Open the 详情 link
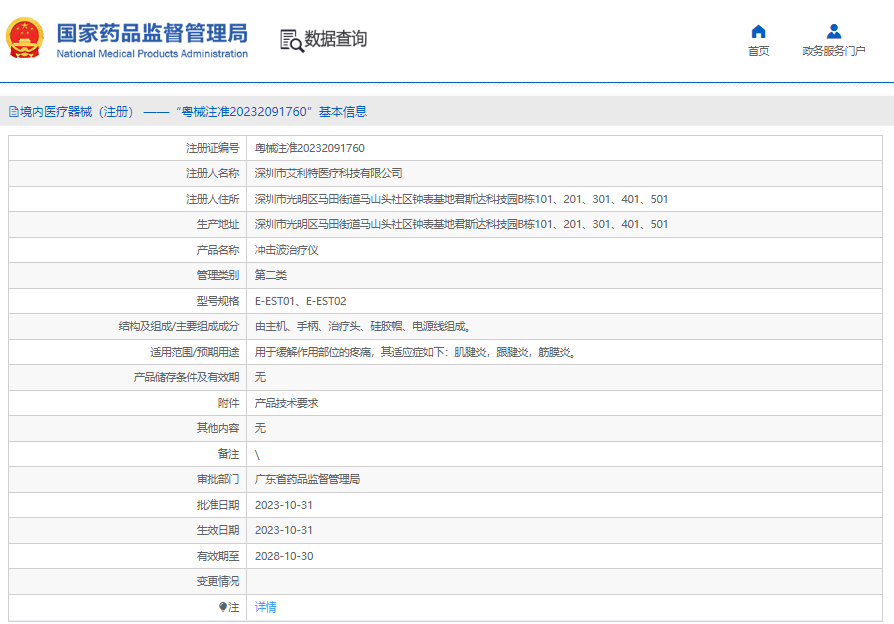The image size is (894, 624). pyautogui.click(x=265, y=607)
